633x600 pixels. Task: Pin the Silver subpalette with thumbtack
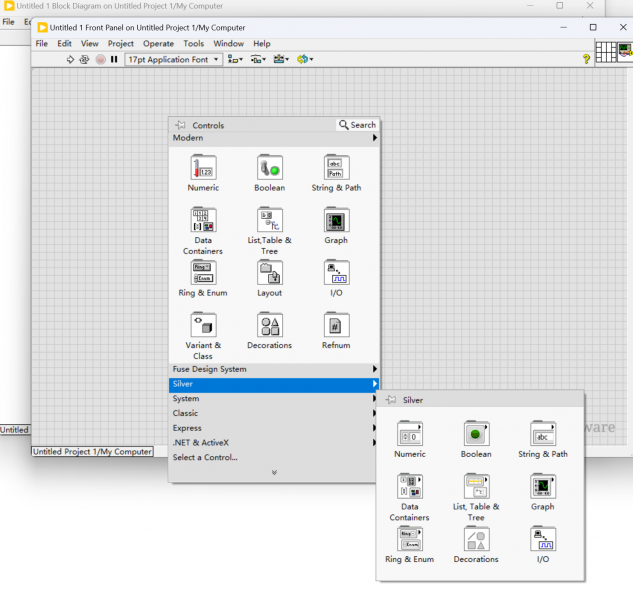[x=390, y=400]
